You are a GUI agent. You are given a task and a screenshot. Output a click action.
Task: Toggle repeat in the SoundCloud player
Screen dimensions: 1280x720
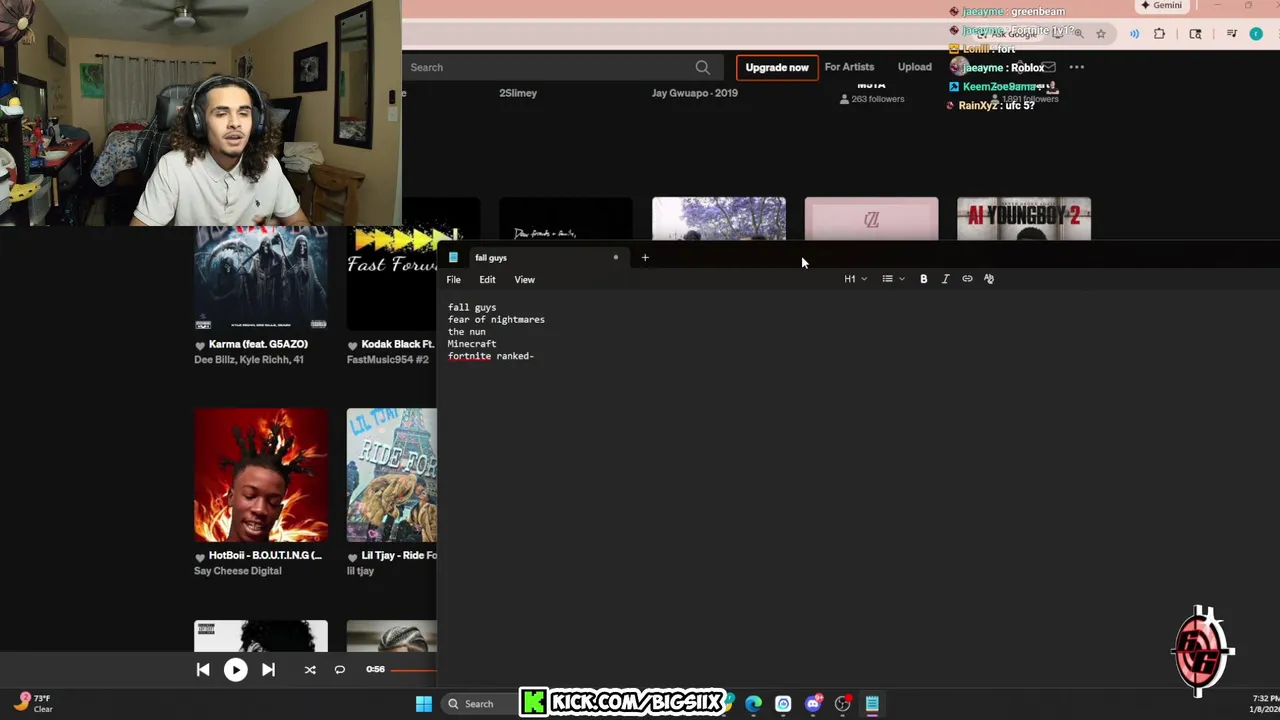[x=340, y=670]
